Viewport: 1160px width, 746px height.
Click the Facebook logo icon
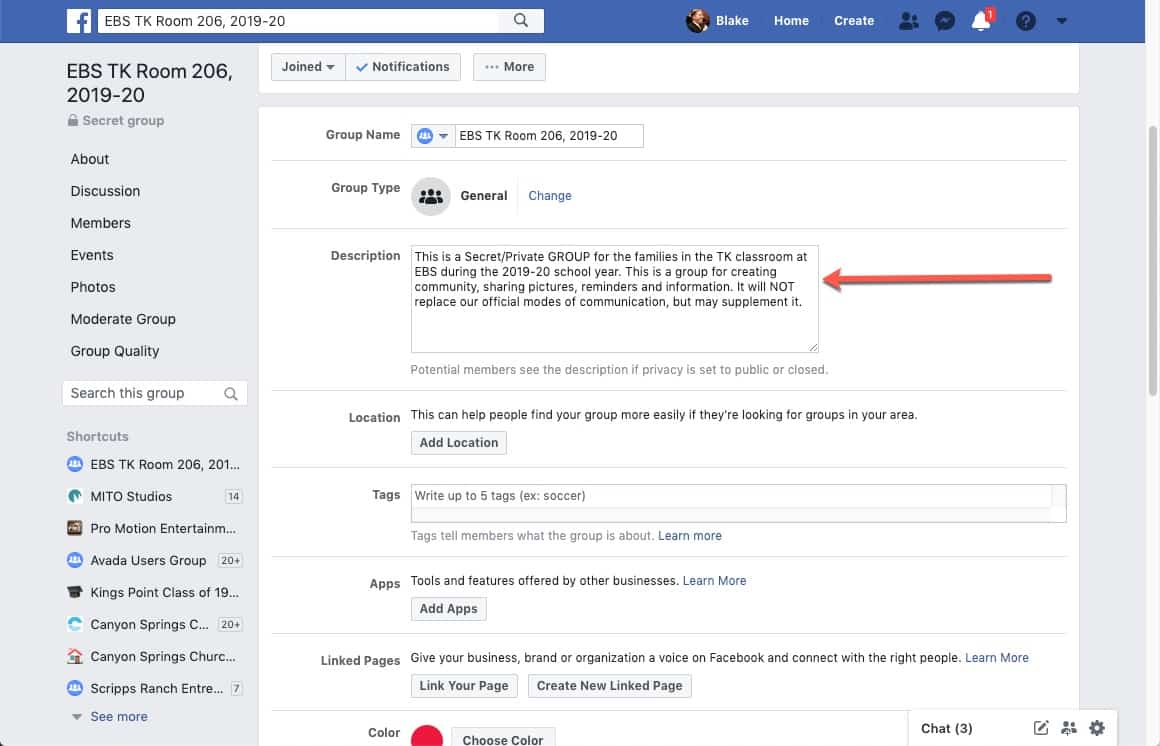coord(79,20)
